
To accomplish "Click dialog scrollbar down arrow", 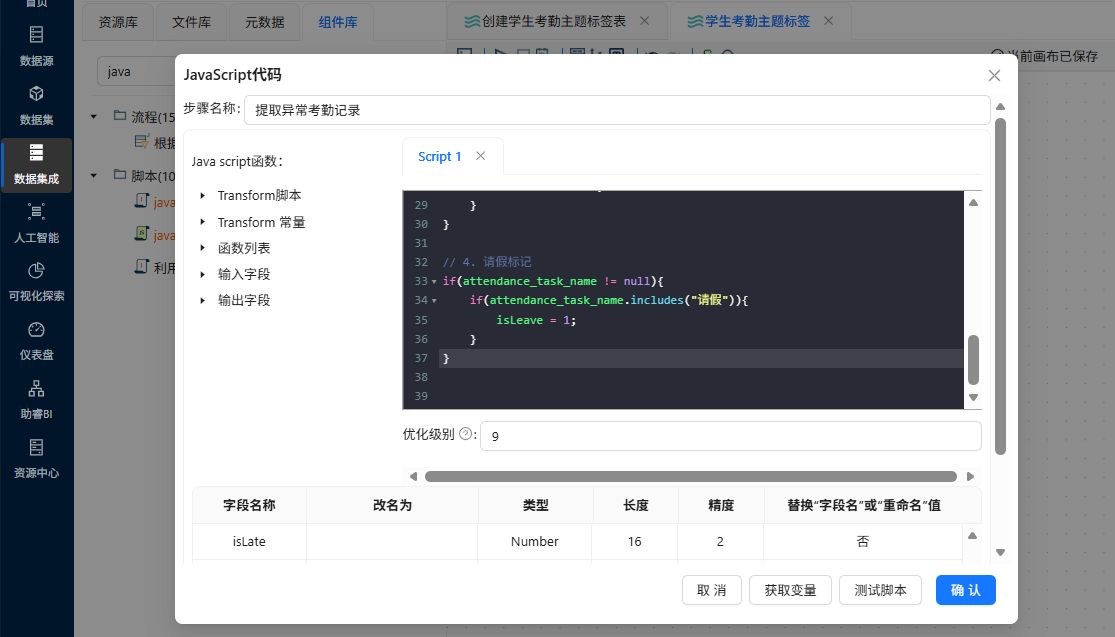I will pyautogui.click(x=1001, y=552).
